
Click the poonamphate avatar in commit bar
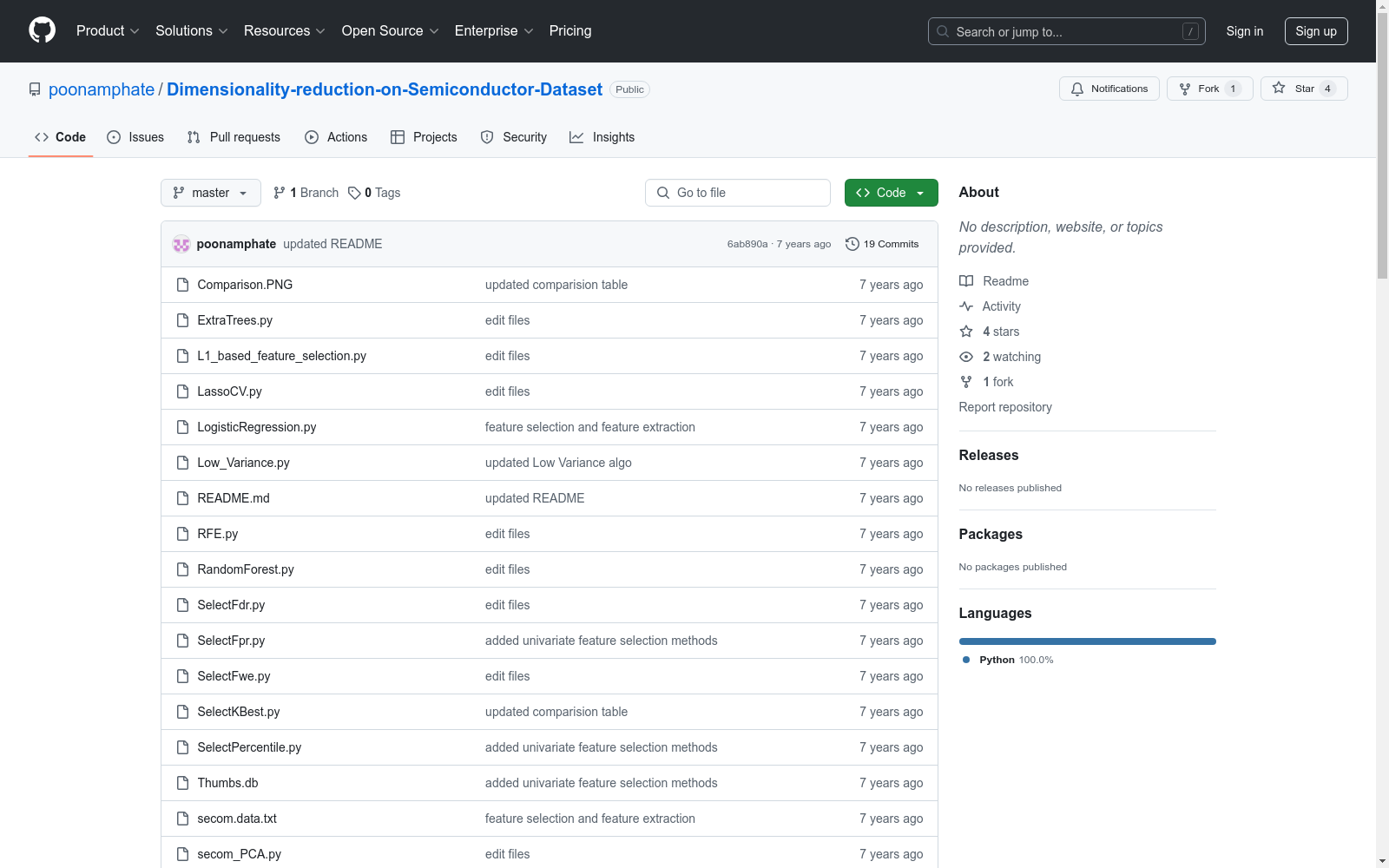[x=181, y=244]
